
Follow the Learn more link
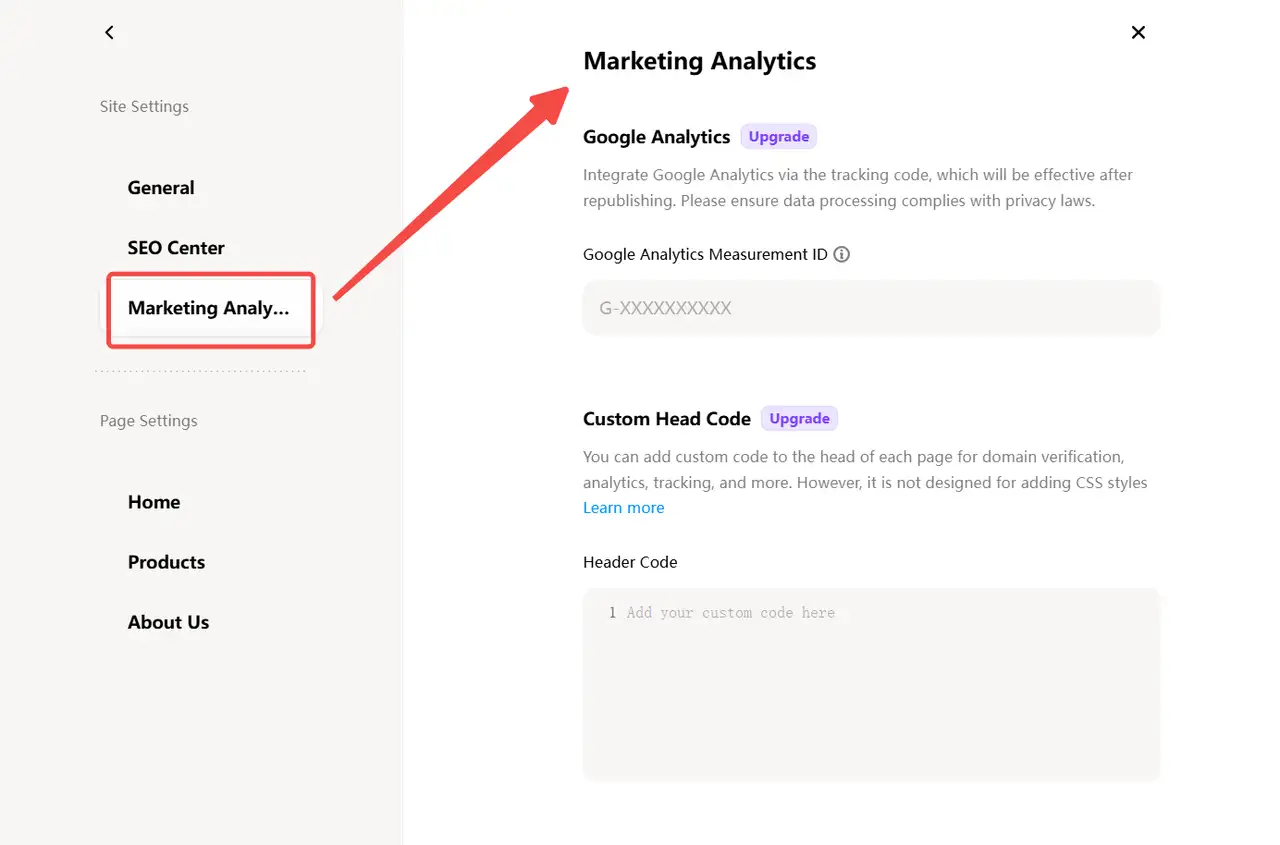pos(624,508)
